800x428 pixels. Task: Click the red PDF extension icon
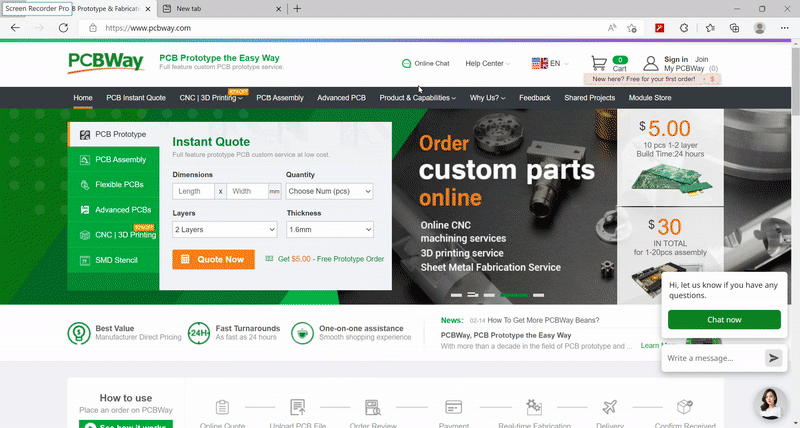pyautogui.click(x=660, y=28)
